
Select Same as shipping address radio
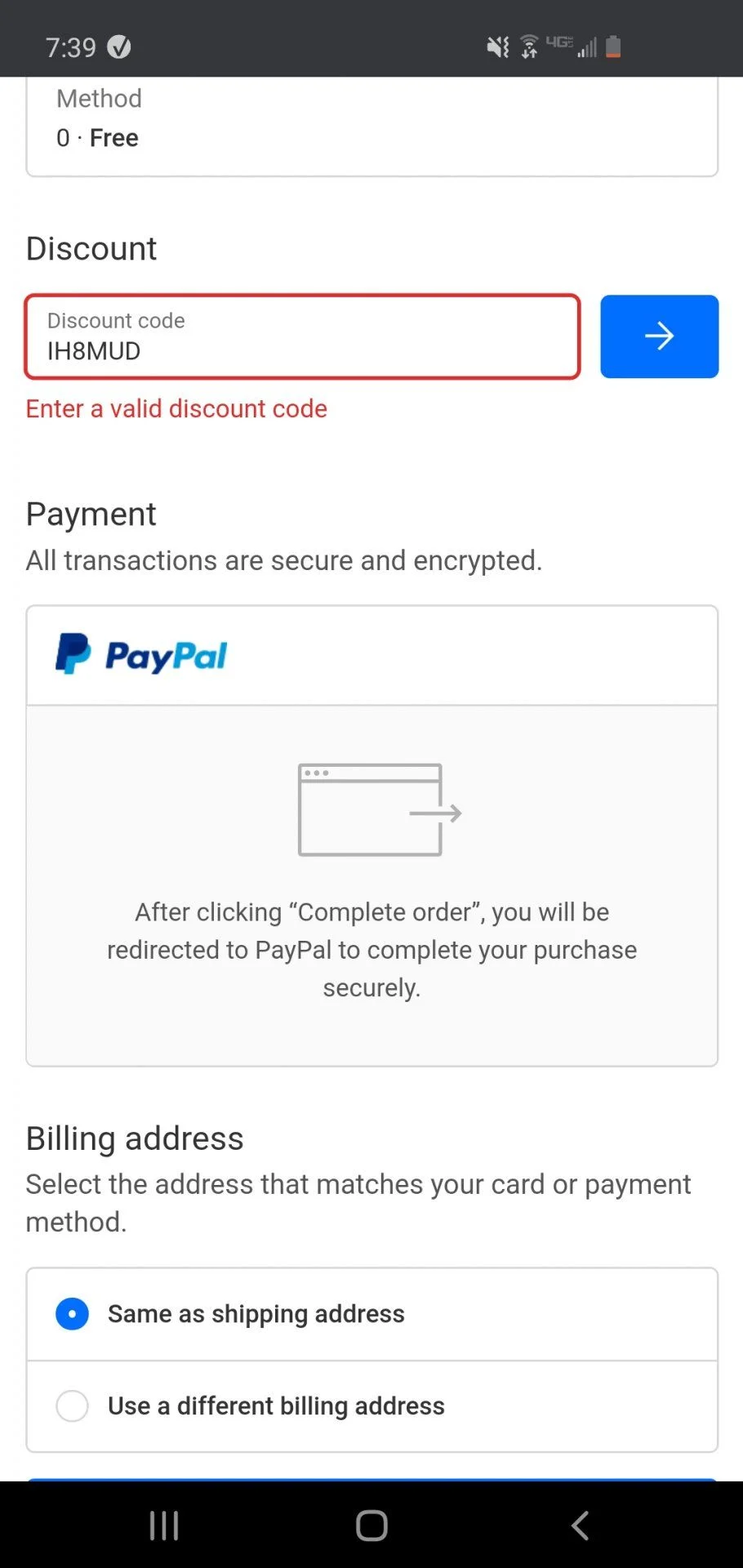point(73,1314)
